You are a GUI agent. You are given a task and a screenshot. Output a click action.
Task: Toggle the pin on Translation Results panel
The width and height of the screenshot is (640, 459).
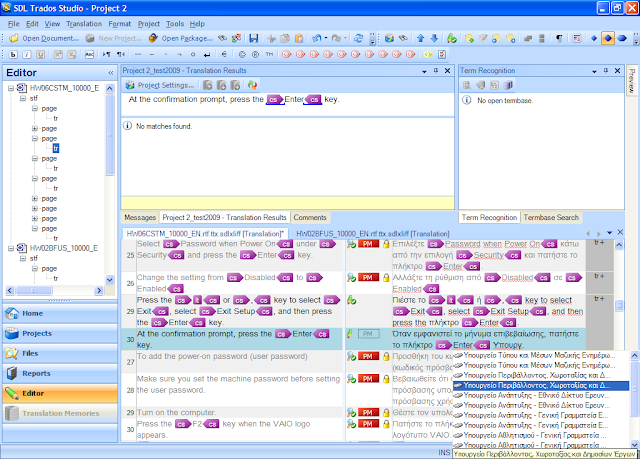click(436, 71)
